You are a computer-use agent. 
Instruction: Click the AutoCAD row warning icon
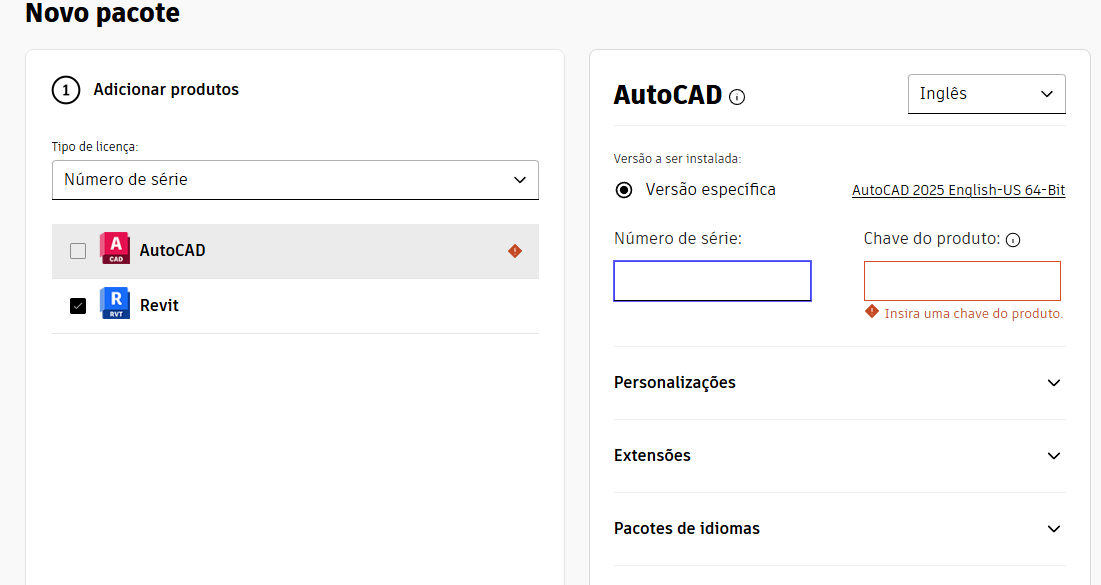click(x=515, y=251)
